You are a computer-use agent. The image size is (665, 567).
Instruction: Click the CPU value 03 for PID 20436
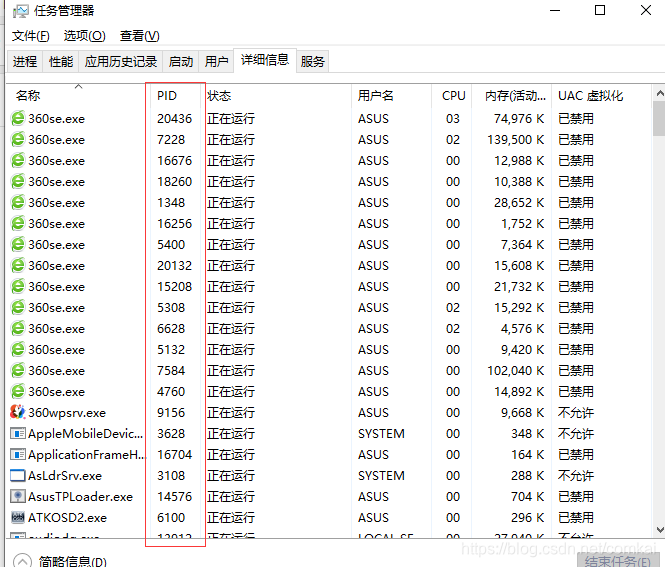tap(453, 118)
